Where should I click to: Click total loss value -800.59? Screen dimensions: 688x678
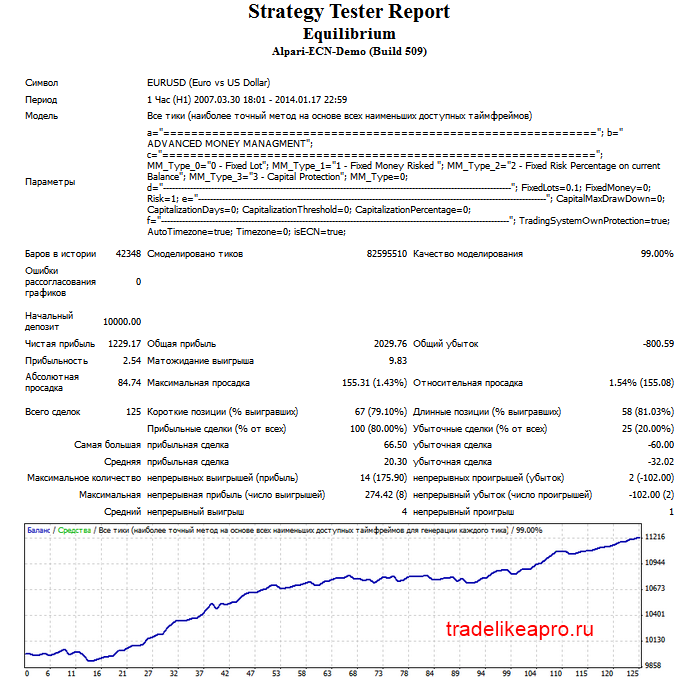coord(658,344)
